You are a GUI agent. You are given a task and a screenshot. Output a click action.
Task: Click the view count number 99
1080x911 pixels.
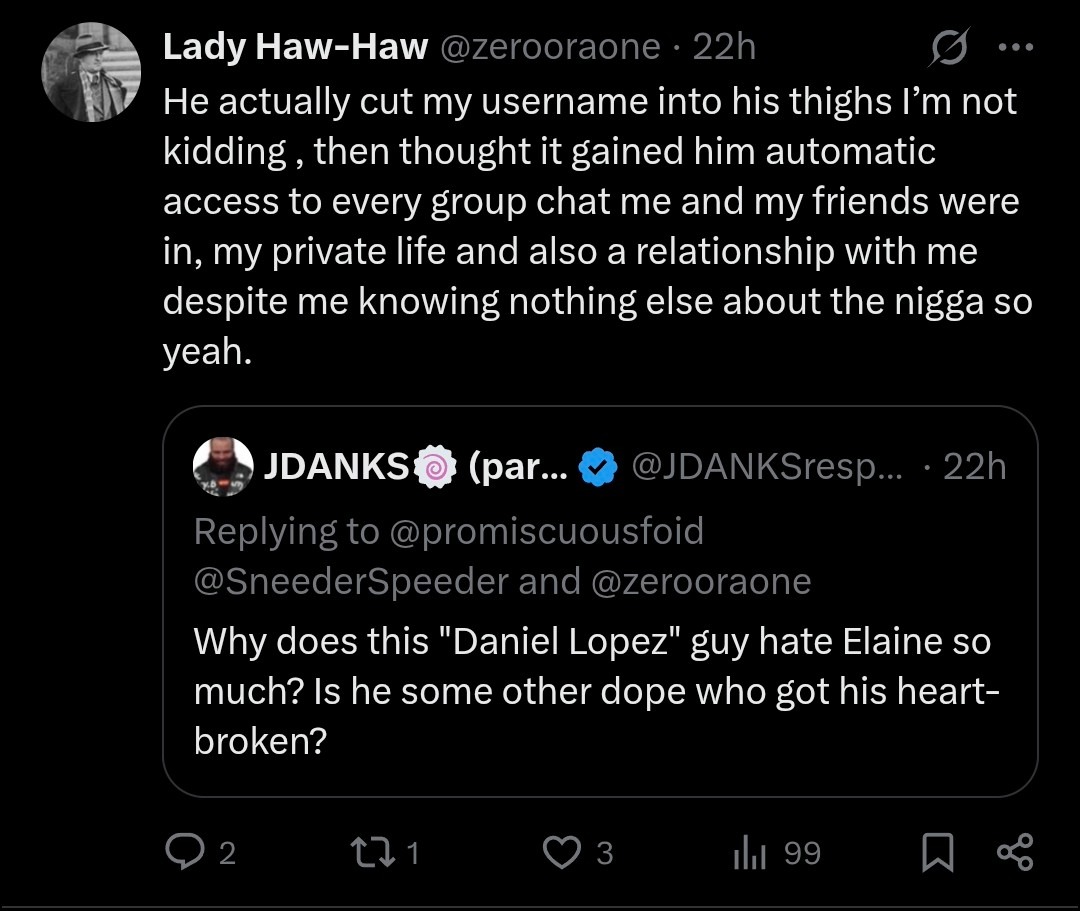[x=802, y=853]
